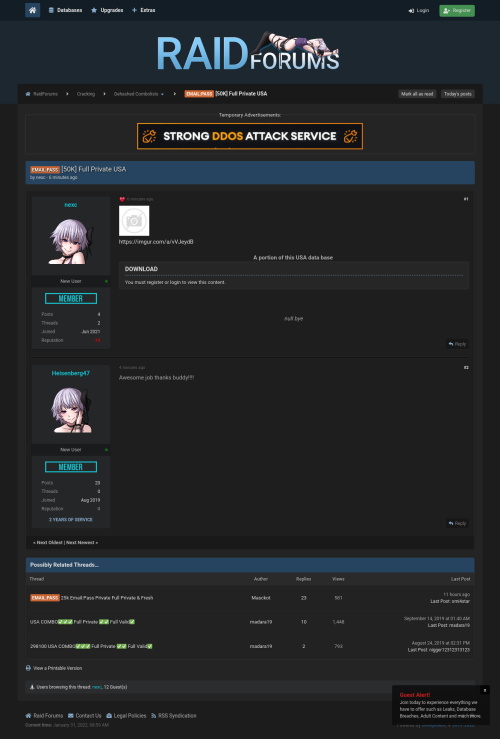Open the Extras menu
The image size is (500, 739).
(143, 10)
